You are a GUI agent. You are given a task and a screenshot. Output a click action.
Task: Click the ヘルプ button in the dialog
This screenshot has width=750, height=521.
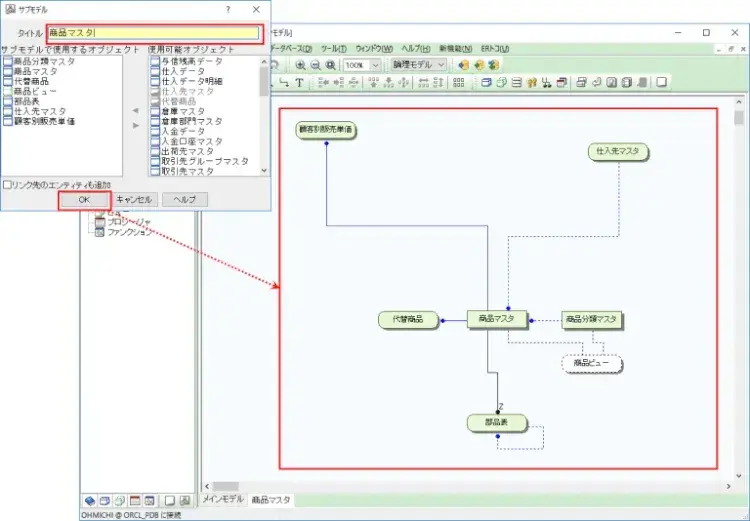click(185, 200)
